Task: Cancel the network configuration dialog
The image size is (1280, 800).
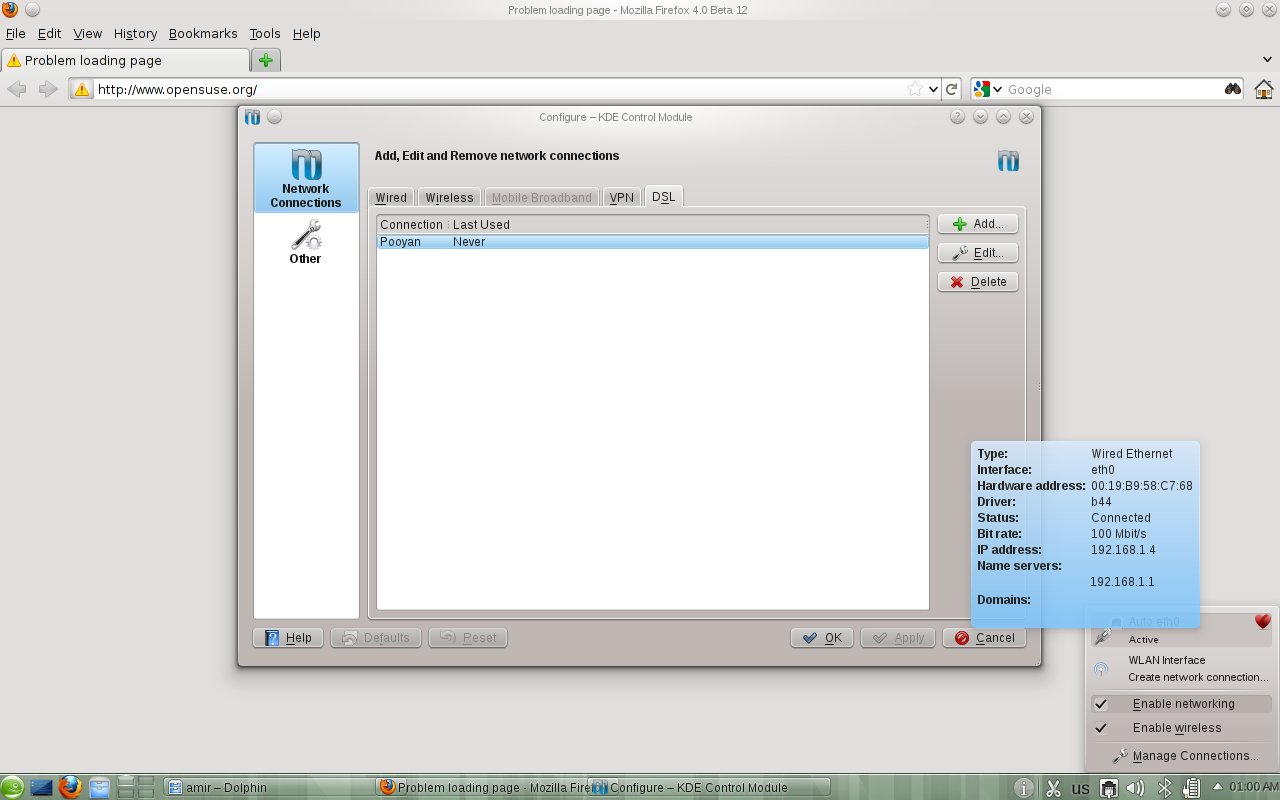Action: (984, 638)
